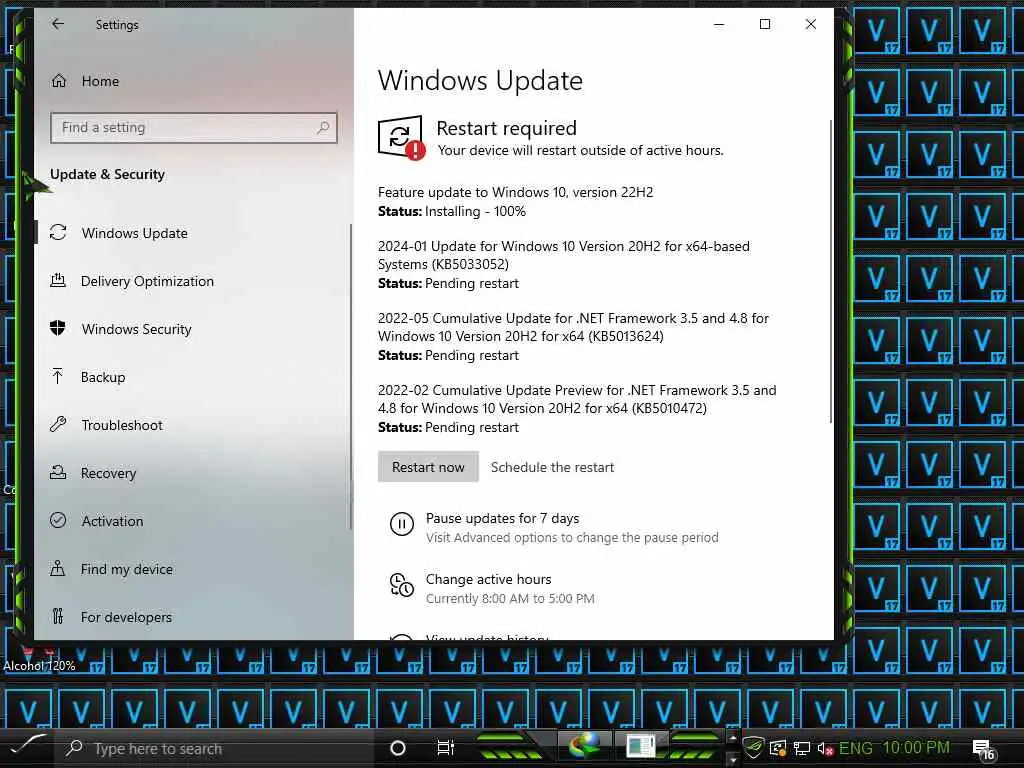Maximize the Settings window
Screen dimensions: 1024x768
(765, 24)
